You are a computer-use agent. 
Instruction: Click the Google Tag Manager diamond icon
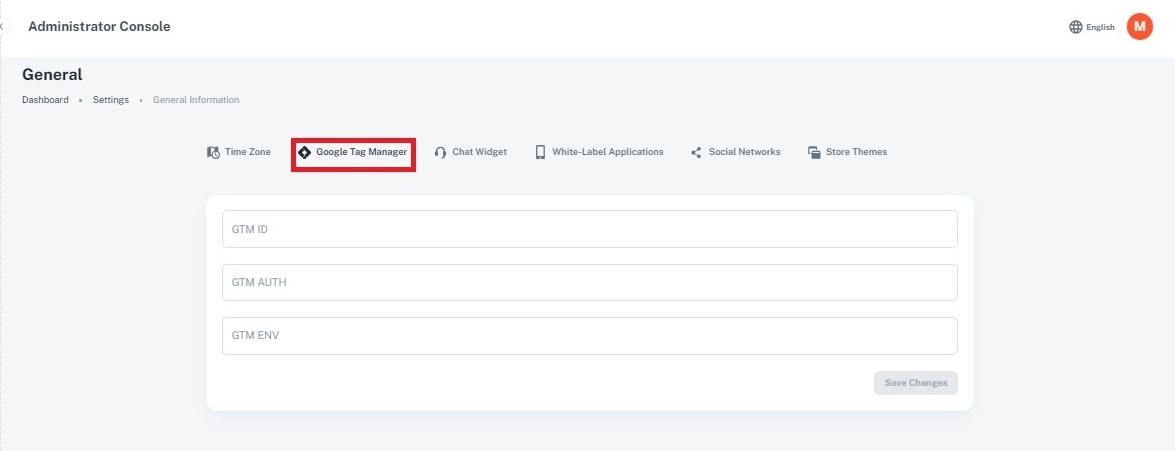(305, 153)
